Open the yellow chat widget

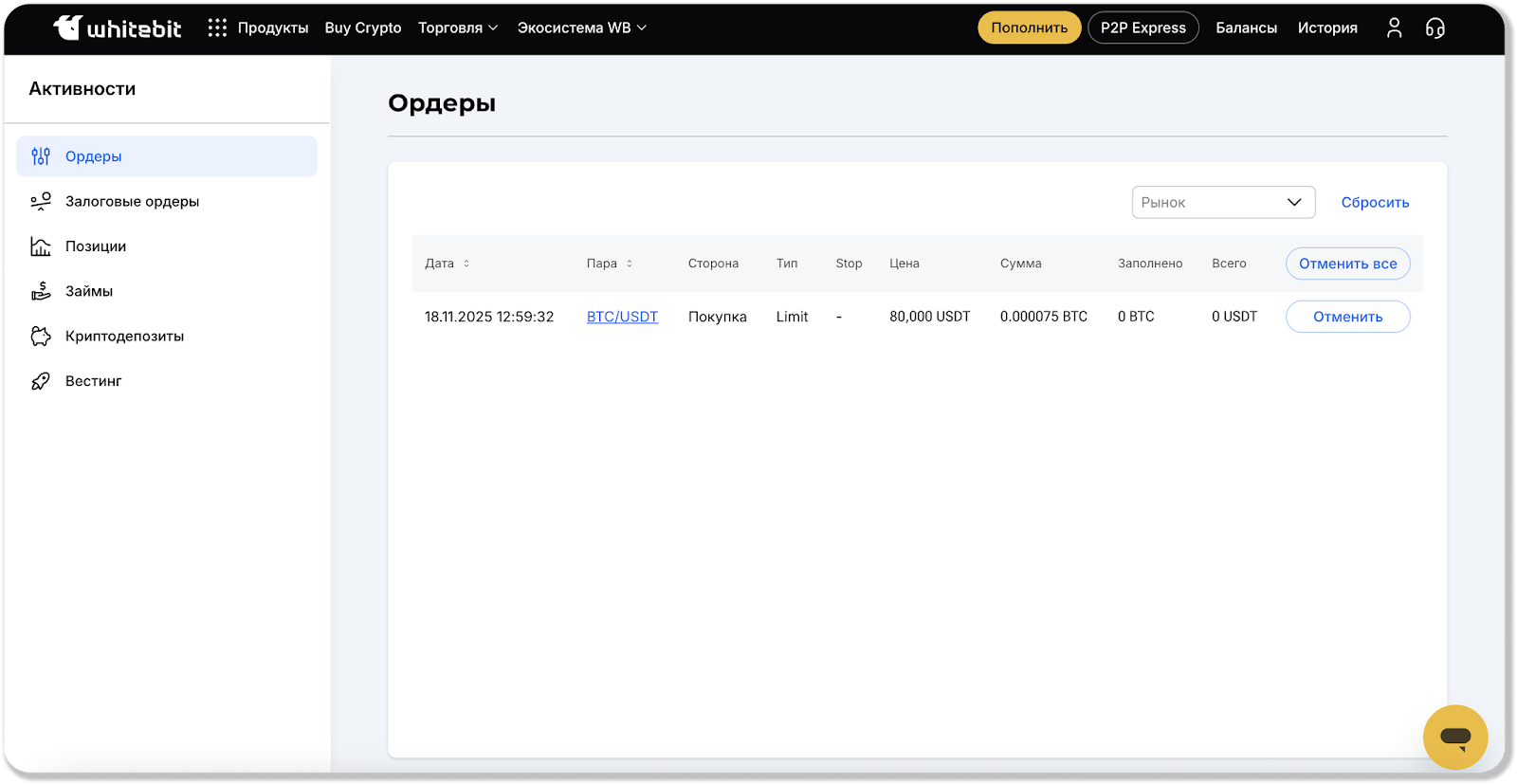point(1454,737)
